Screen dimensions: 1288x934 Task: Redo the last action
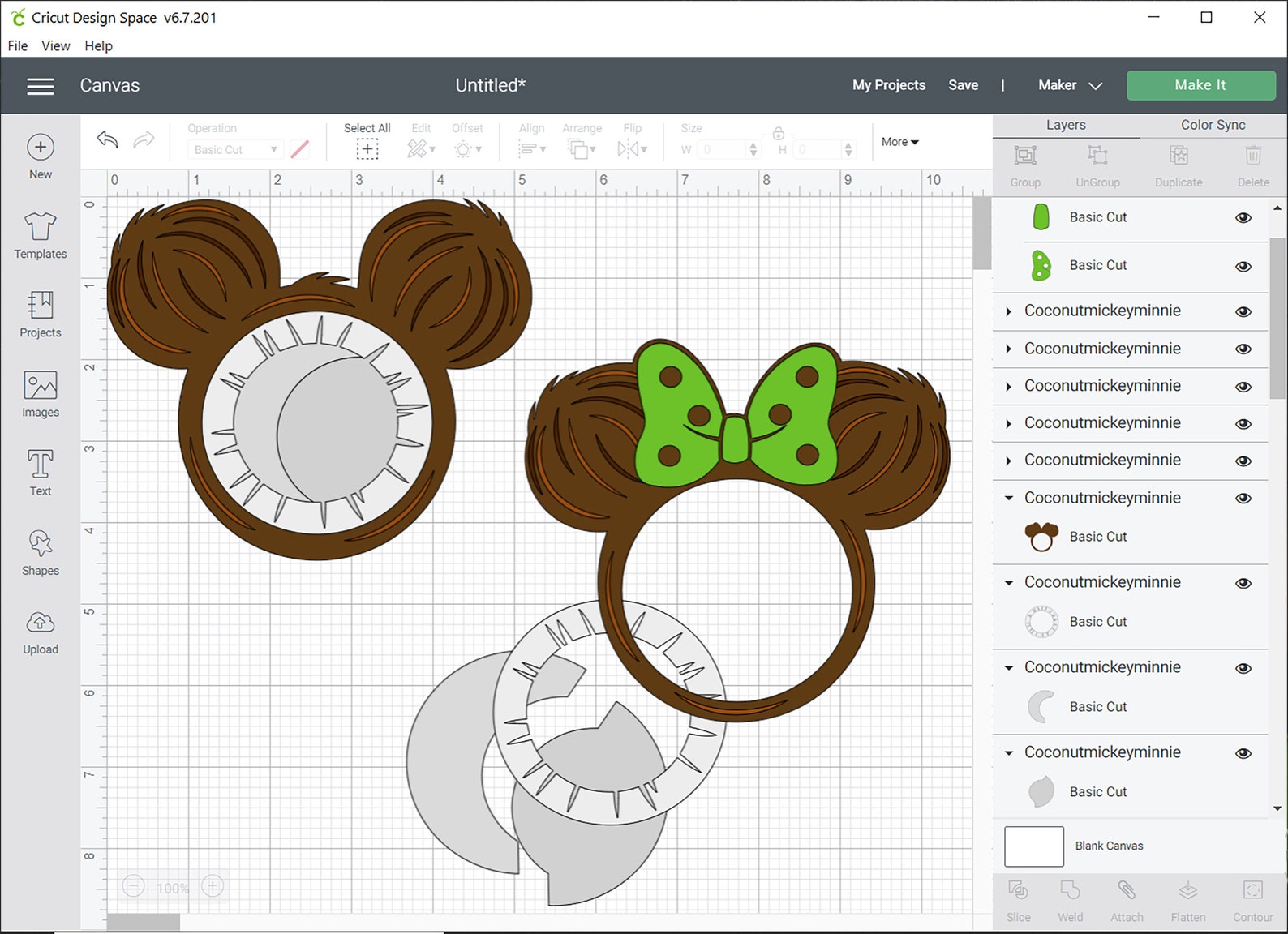[x=144, y=140]
